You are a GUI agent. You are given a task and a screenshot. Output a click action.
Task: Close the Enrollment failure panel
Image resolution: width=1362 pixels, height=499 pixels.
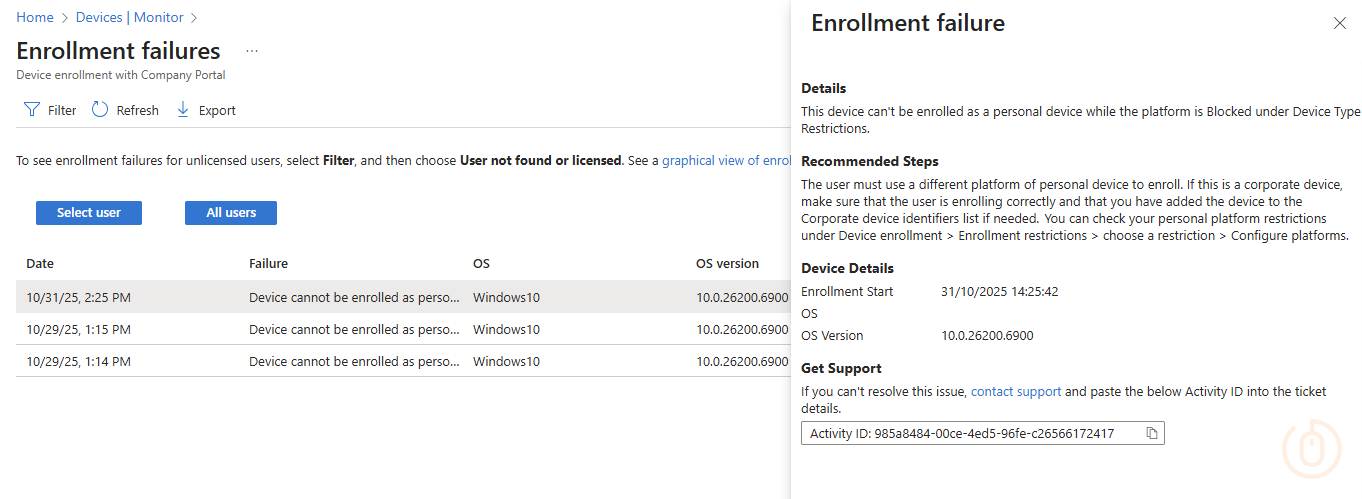point(1339,23)
